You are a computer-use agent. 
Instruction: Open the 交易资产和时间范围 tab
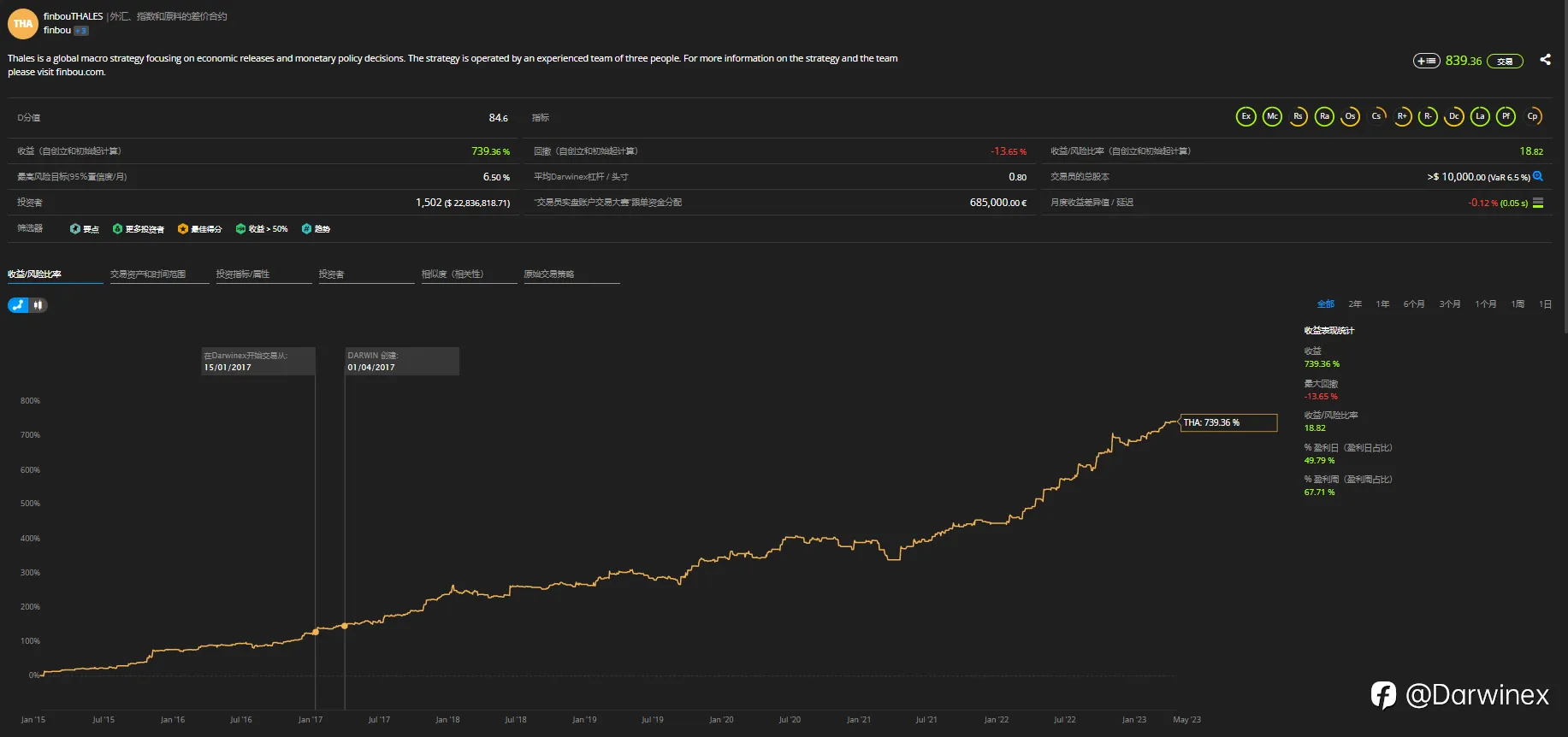148,274
